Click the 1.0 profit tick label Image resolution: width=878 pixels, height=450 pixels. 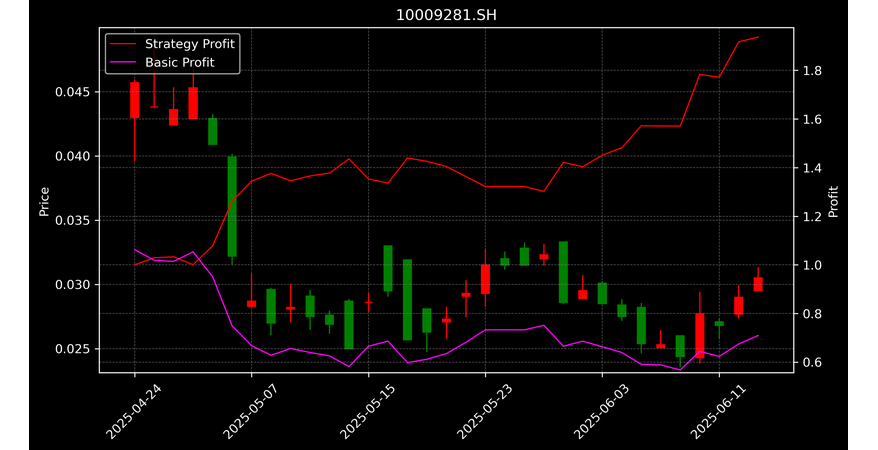click(810, 265)
